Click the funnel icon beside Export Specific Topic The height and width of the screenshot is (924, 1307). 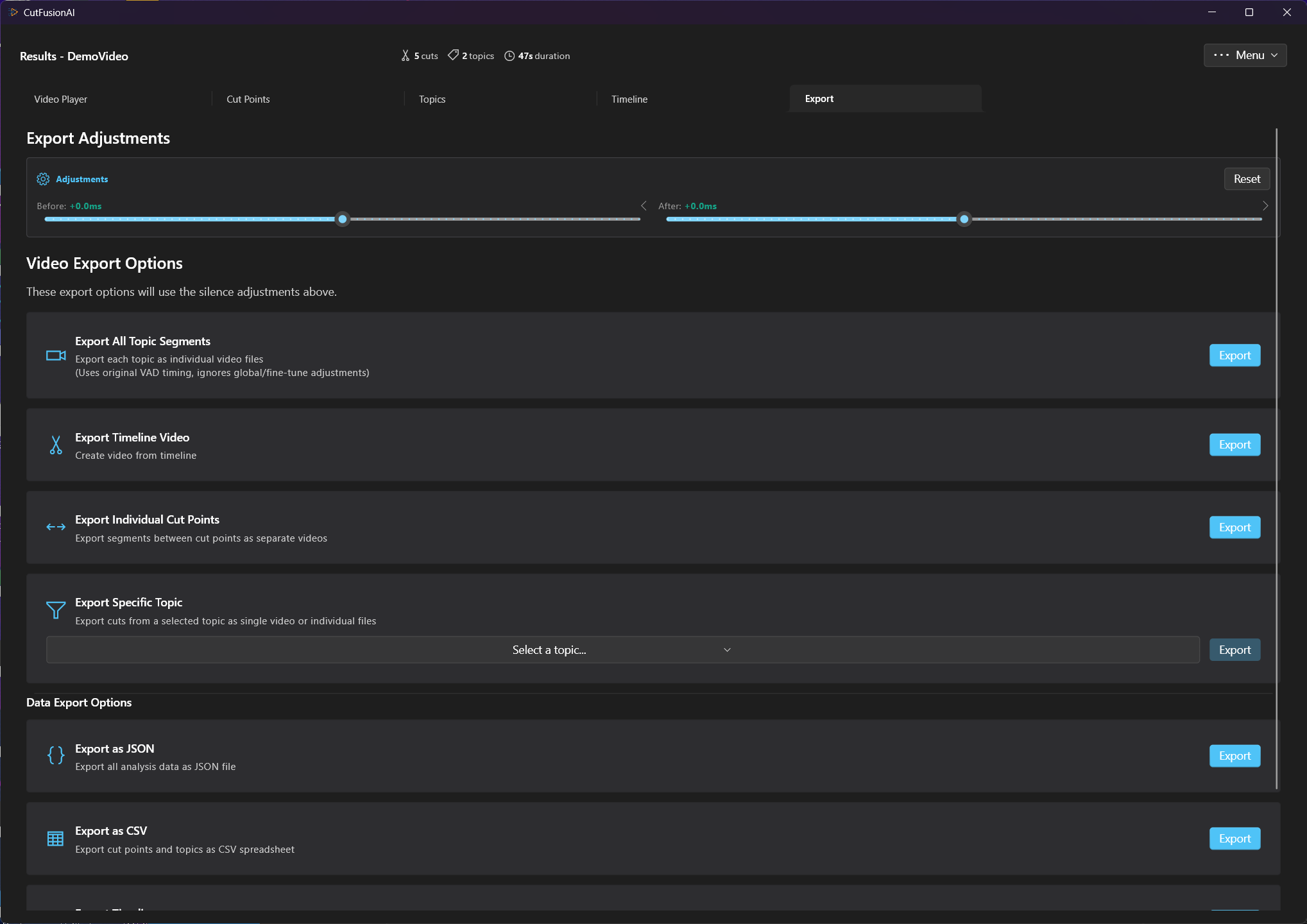[56, 610]
